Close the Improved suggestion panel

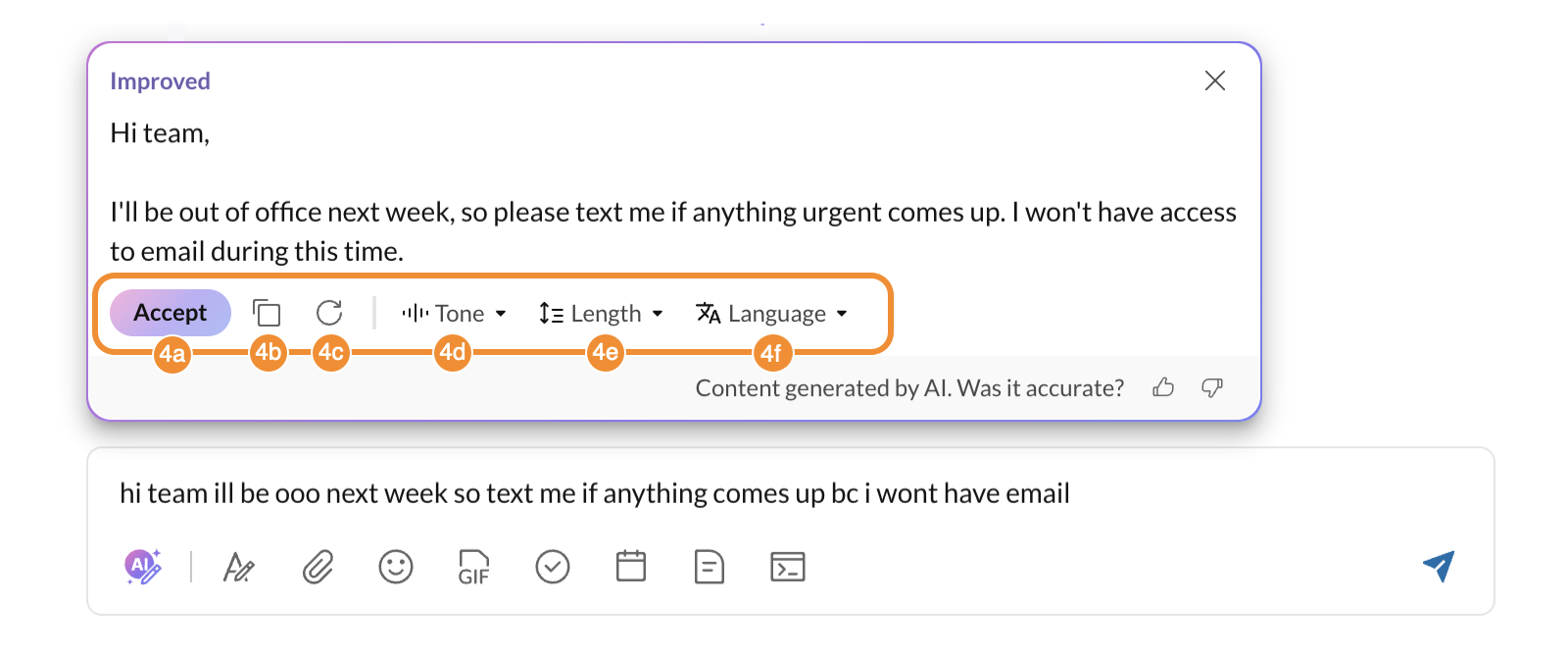tap(1215, 80)
